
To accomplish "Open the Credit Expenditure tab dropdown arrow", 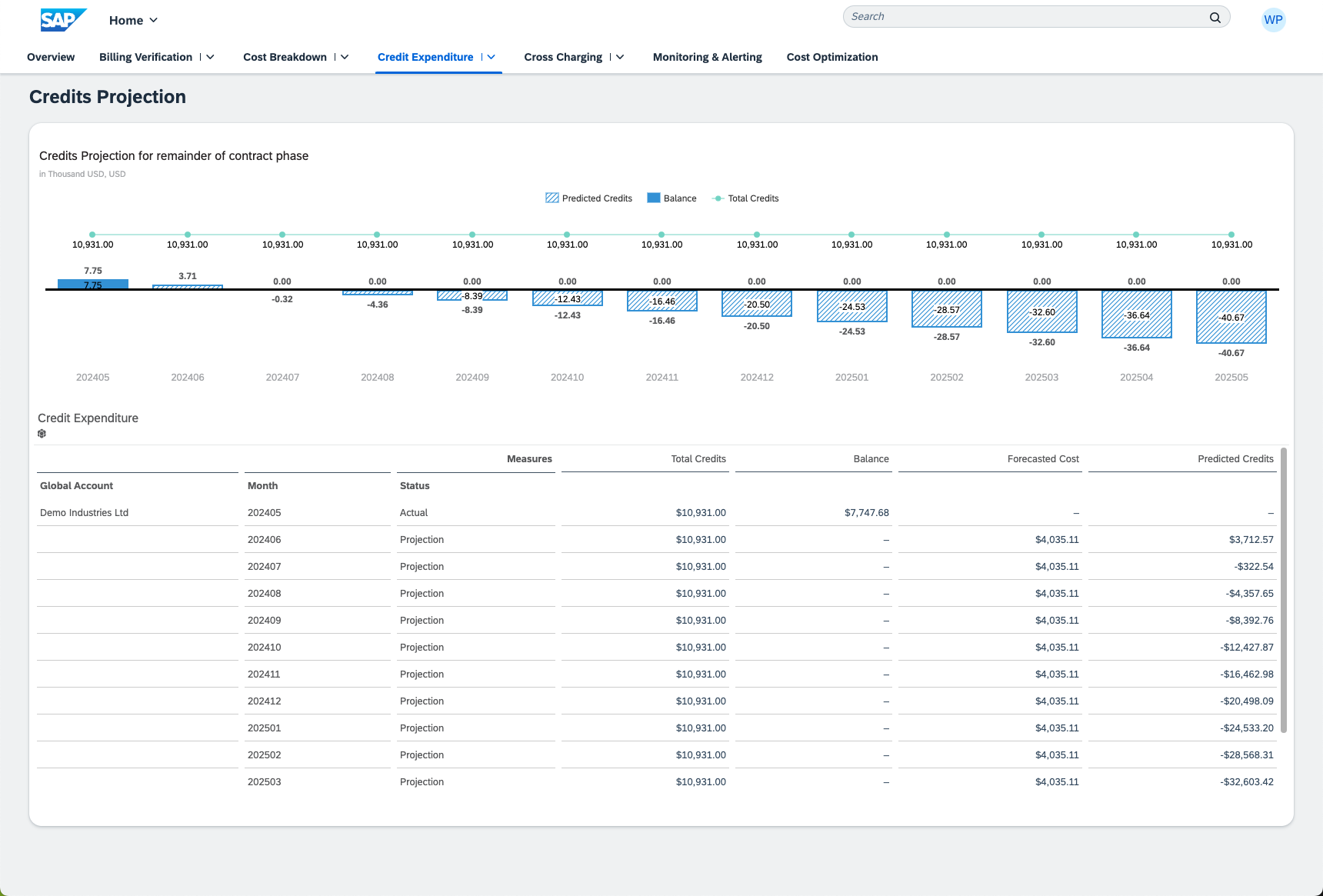I will pyautogui.click(x=492, y=57).
